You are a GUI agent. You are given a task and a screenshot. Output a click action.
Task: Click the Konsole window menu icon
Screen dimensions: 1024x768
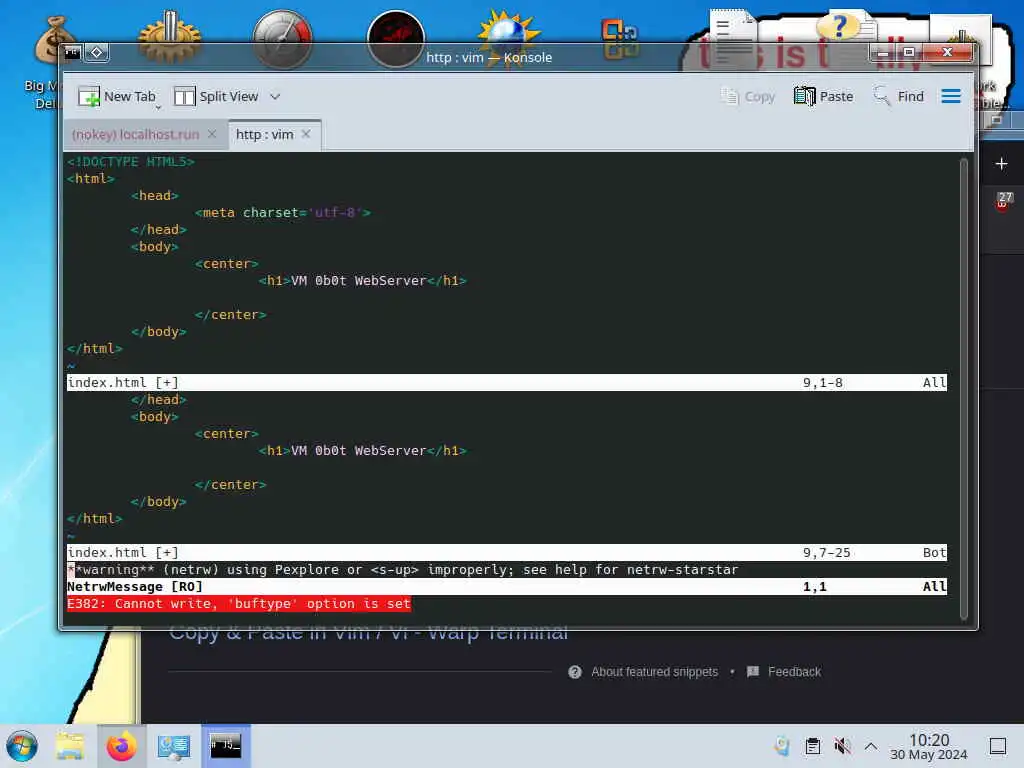pyautogui.click(x=72, y=52)
